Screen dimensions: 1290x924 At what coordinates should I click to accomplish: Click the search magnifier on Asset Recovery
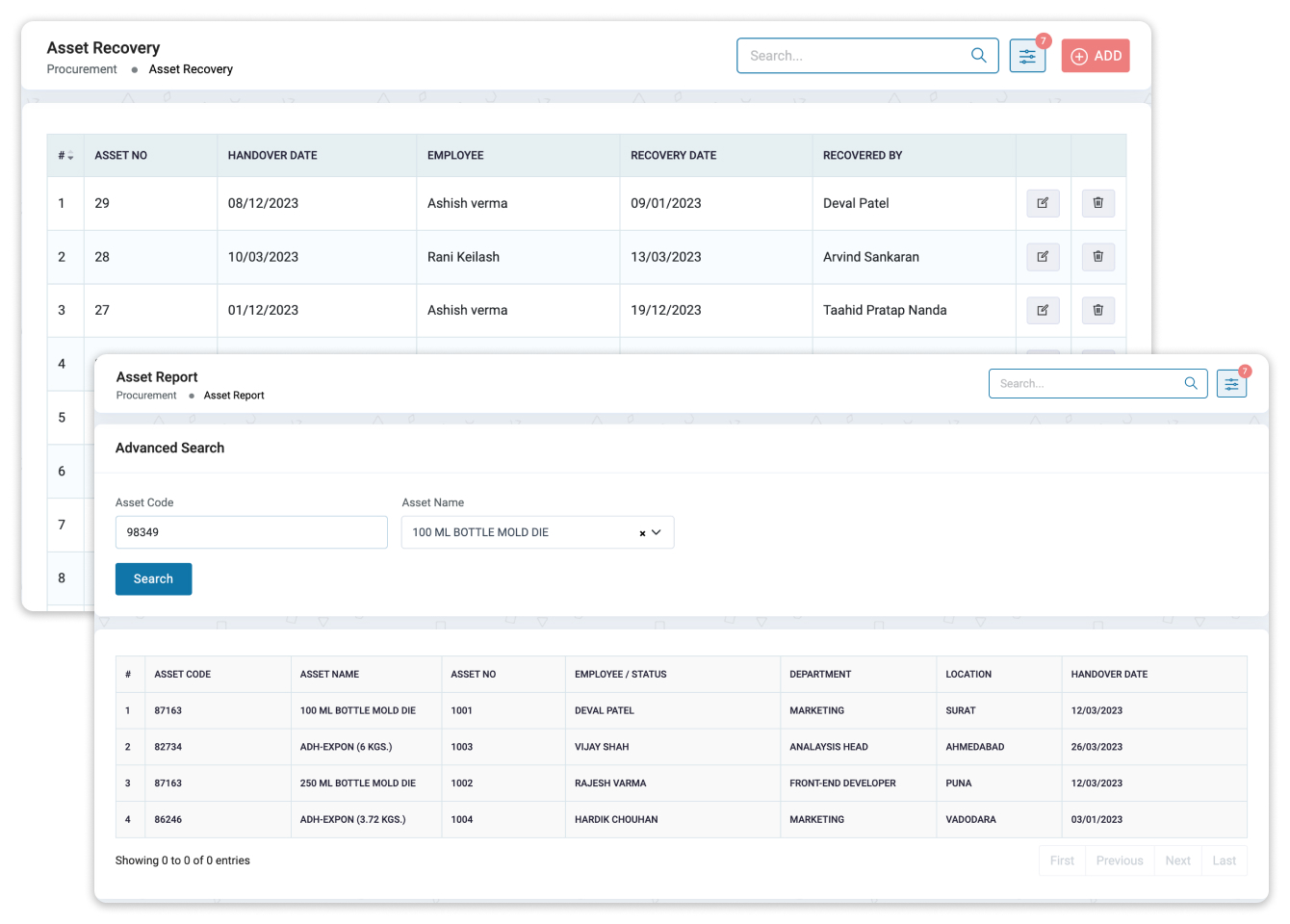coord(979,55)
